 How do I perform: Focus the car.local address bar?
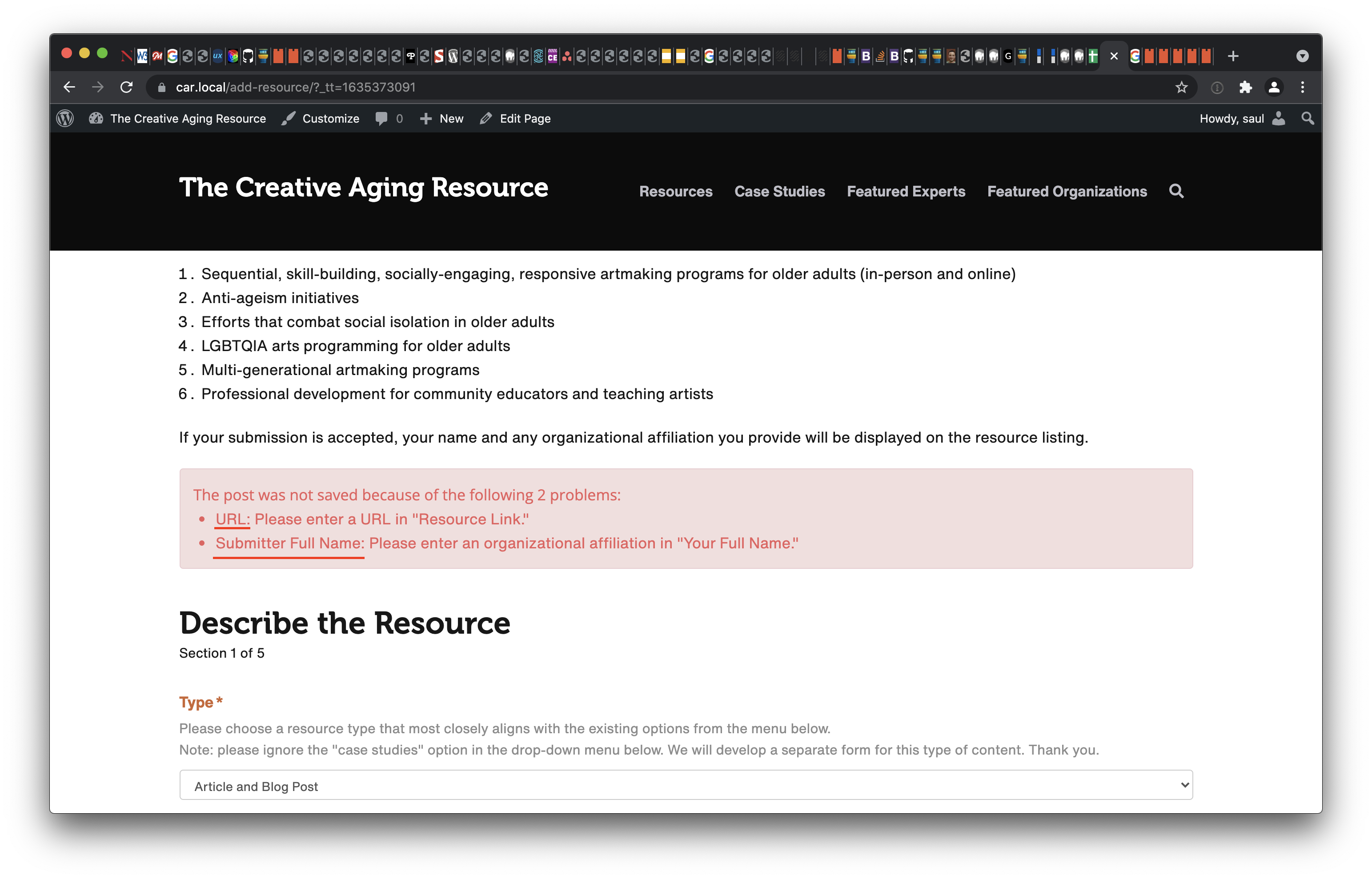[x=662, y=88]
